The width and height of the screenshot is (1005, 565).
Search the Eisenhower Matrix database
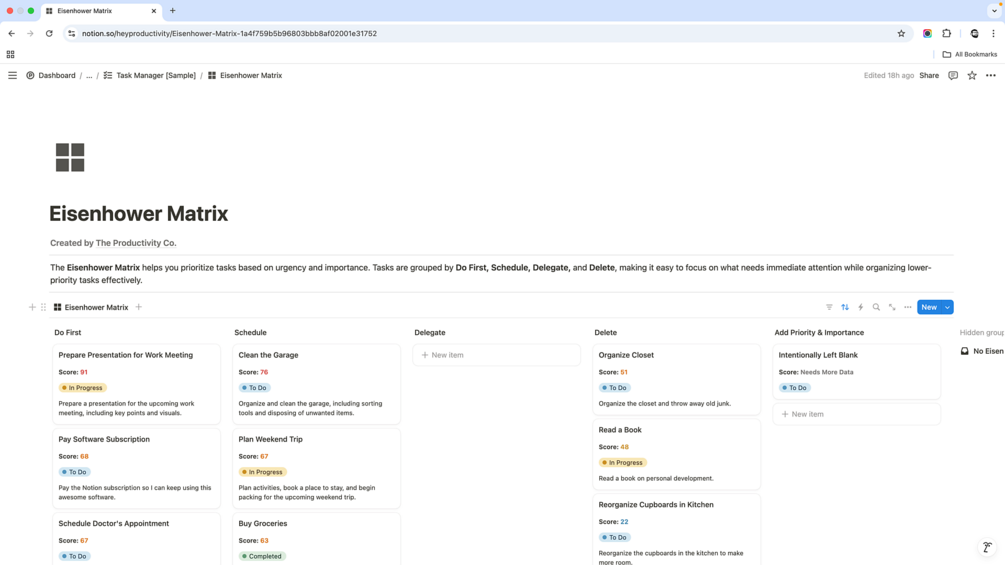[x=876, y=307]
